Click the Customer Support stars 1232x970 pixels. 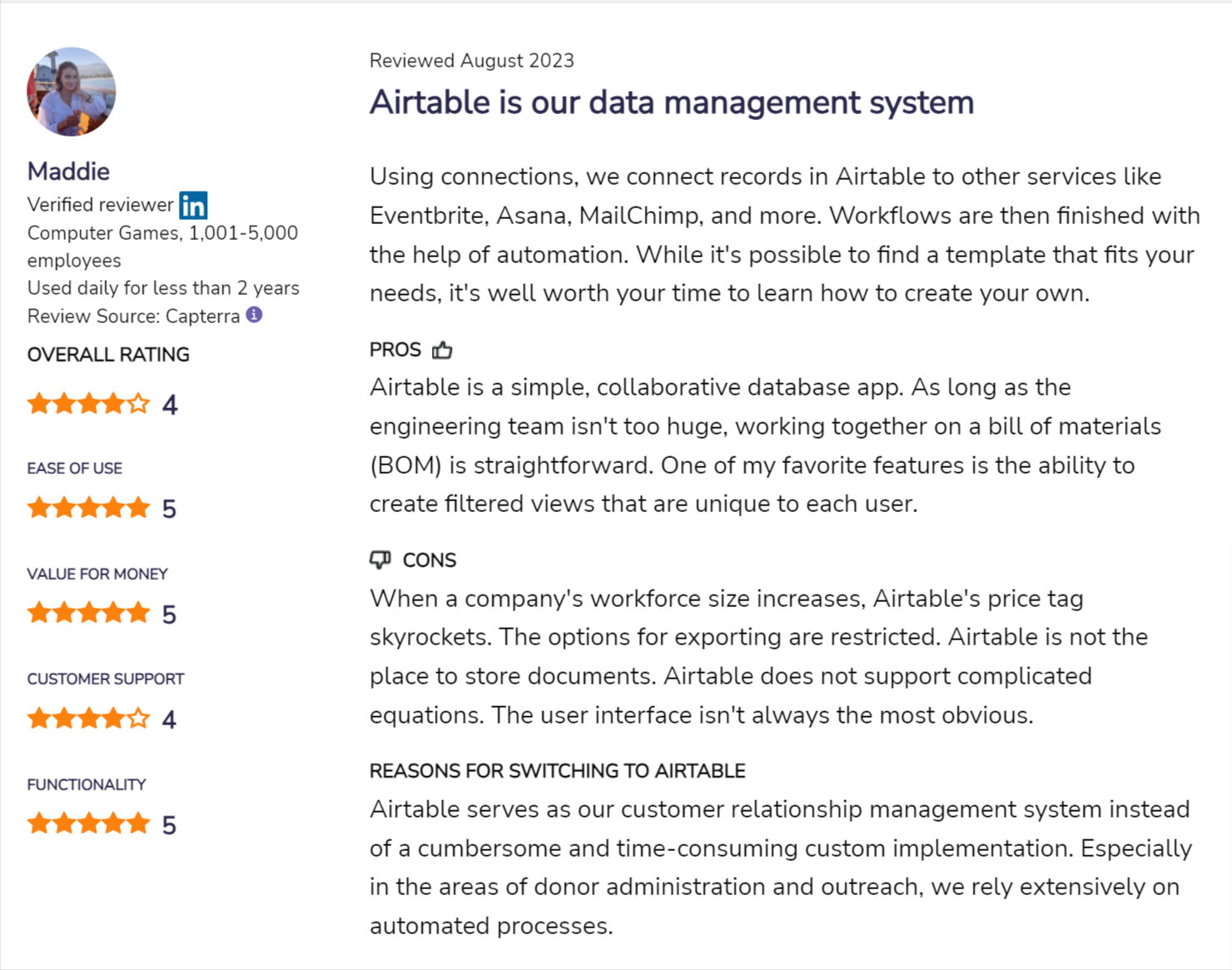88,719
